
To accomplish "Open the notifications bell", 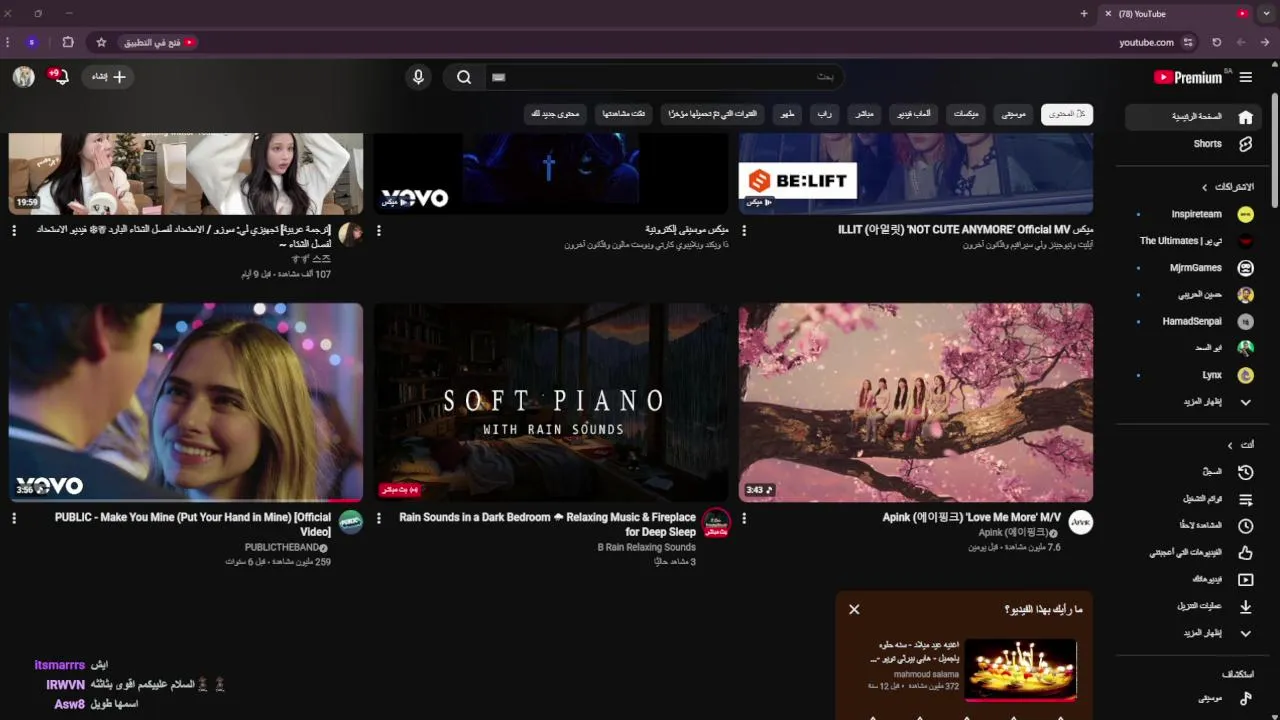I will pos(60,76).
